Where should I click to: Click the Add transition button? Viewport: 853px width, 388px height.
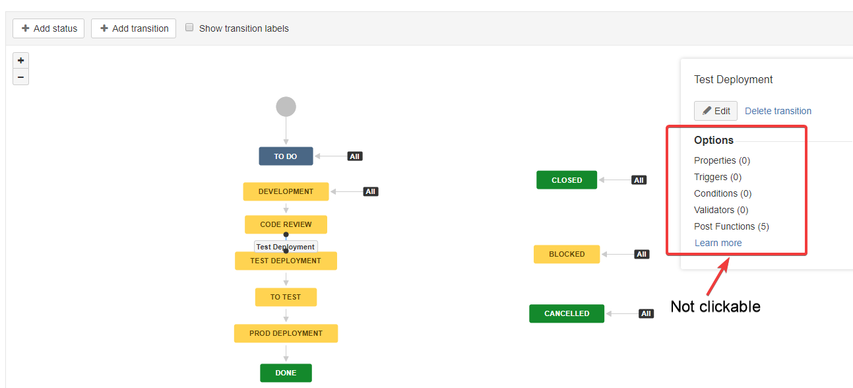[x=133, y=28]
